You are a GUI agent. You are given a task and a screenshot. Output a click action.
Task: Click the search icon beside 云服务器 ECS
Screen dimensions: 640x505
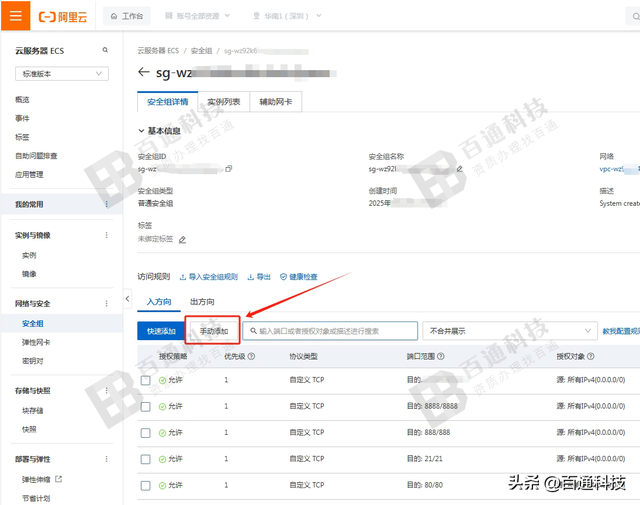105,50
